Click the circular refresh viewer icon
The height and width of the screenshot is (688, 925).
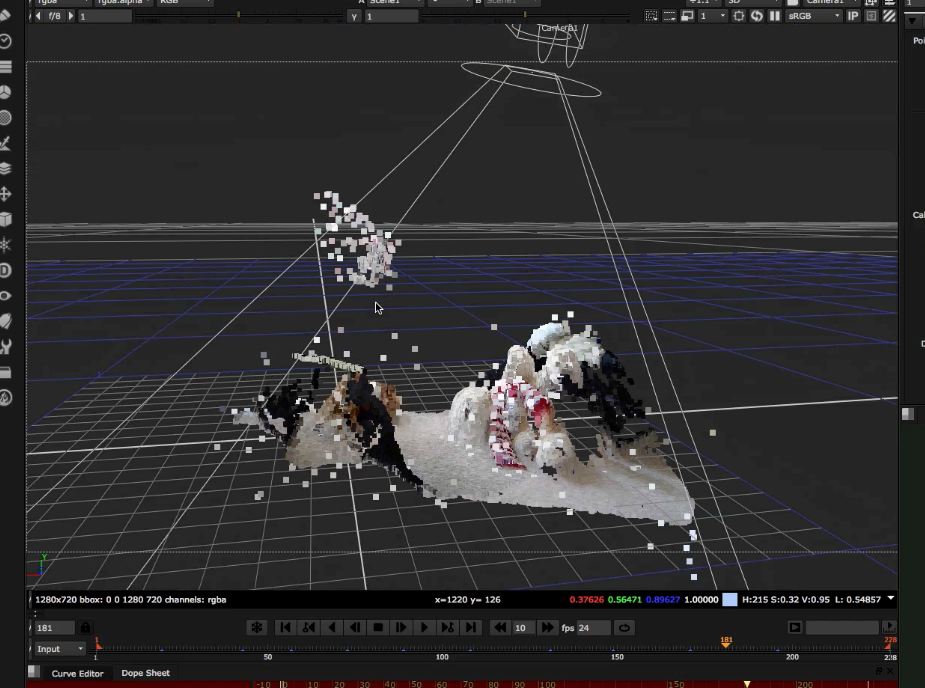[754, 15]
